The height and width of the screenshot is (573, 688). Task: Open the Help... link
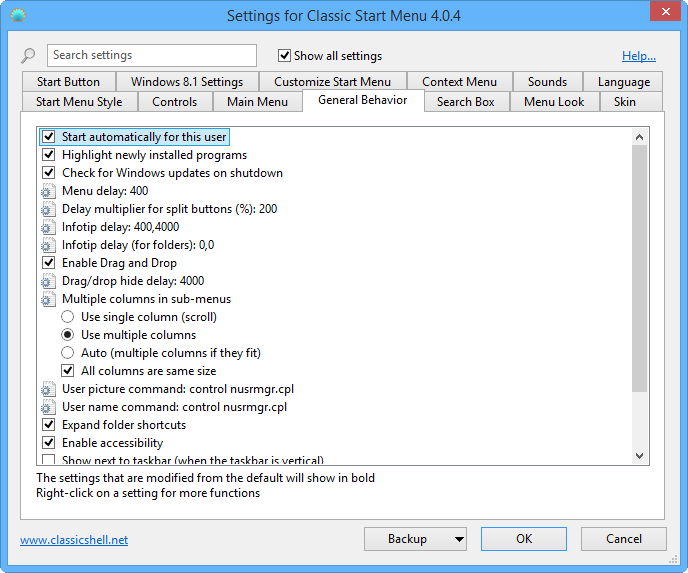pyautogui.click(x=639, y=56)
